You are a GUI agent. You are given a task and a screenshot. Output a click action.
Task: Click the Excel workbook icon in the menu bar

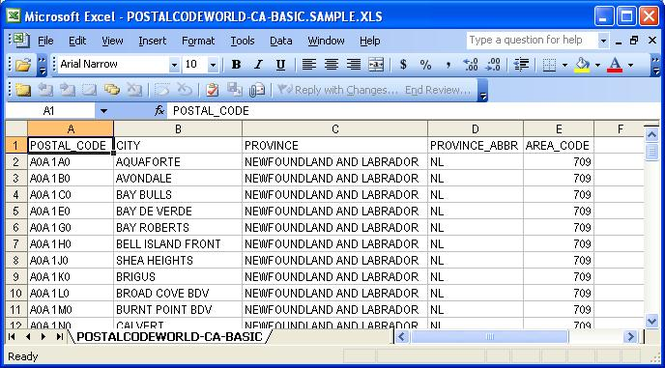20,41
